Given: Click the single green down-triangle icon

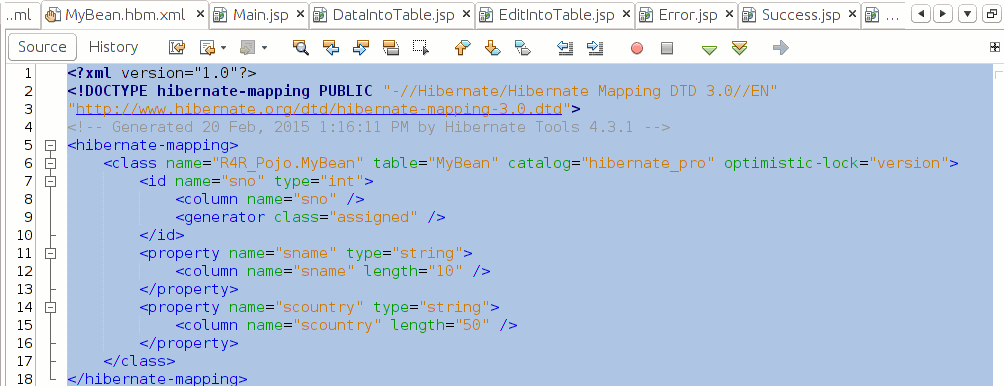Looking at the screenshot, I should coord(709,49).
